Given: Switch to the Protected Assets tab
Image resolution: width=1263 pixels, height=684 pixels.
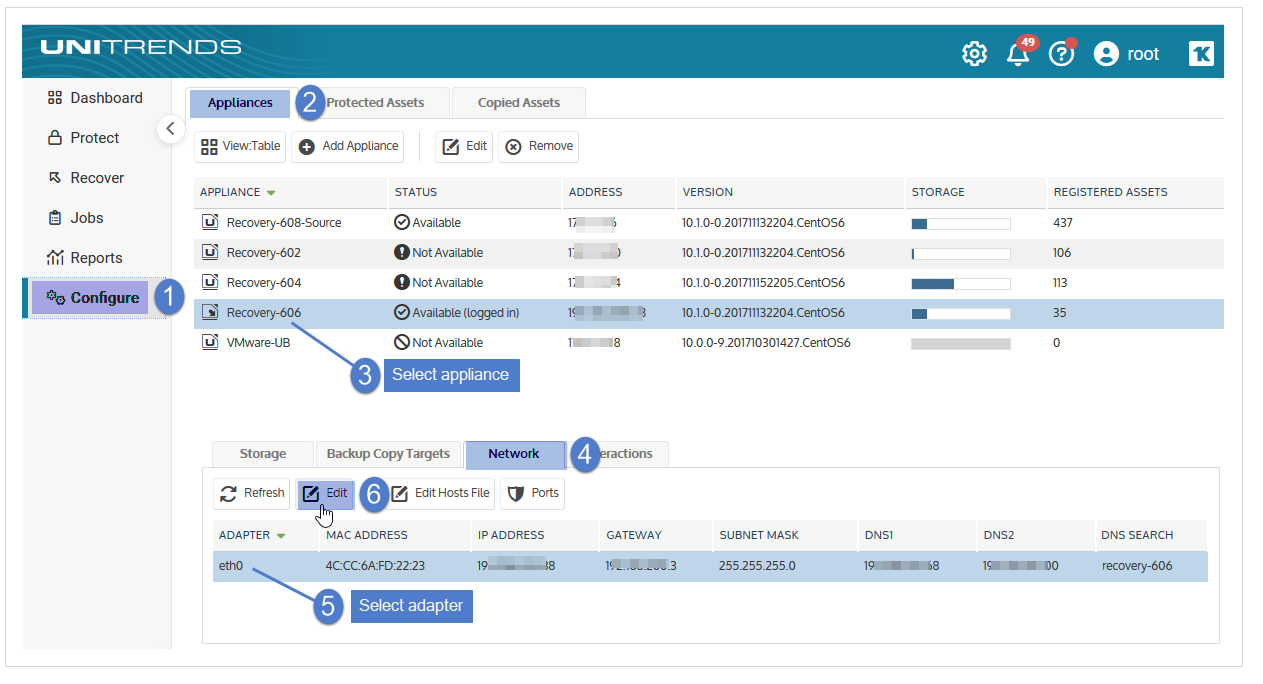Looking at the screenshot, I should point(375,103).
